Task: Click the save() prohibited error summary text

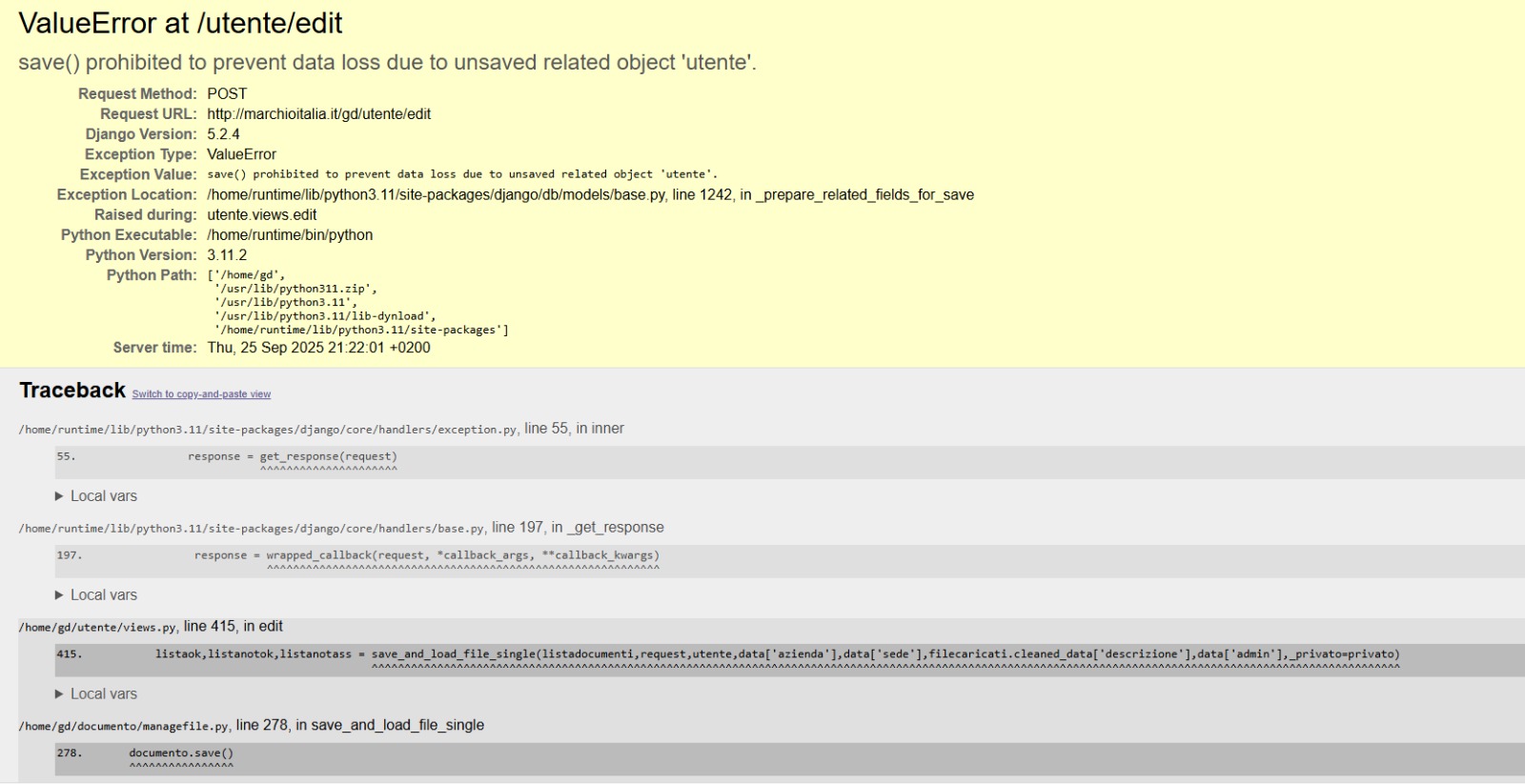Action: tap(387, 63)
